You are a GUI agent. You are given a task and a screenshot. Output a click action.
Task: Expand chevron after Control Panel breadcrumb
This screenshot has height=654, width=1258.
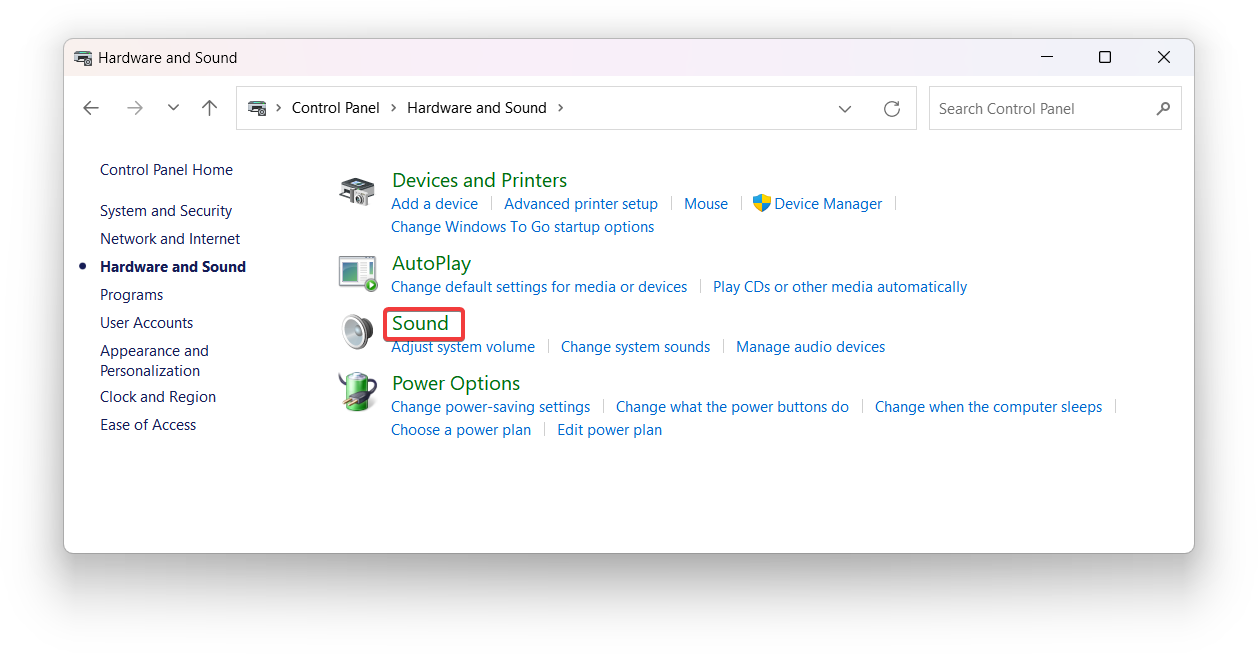(x=393, y=108)
